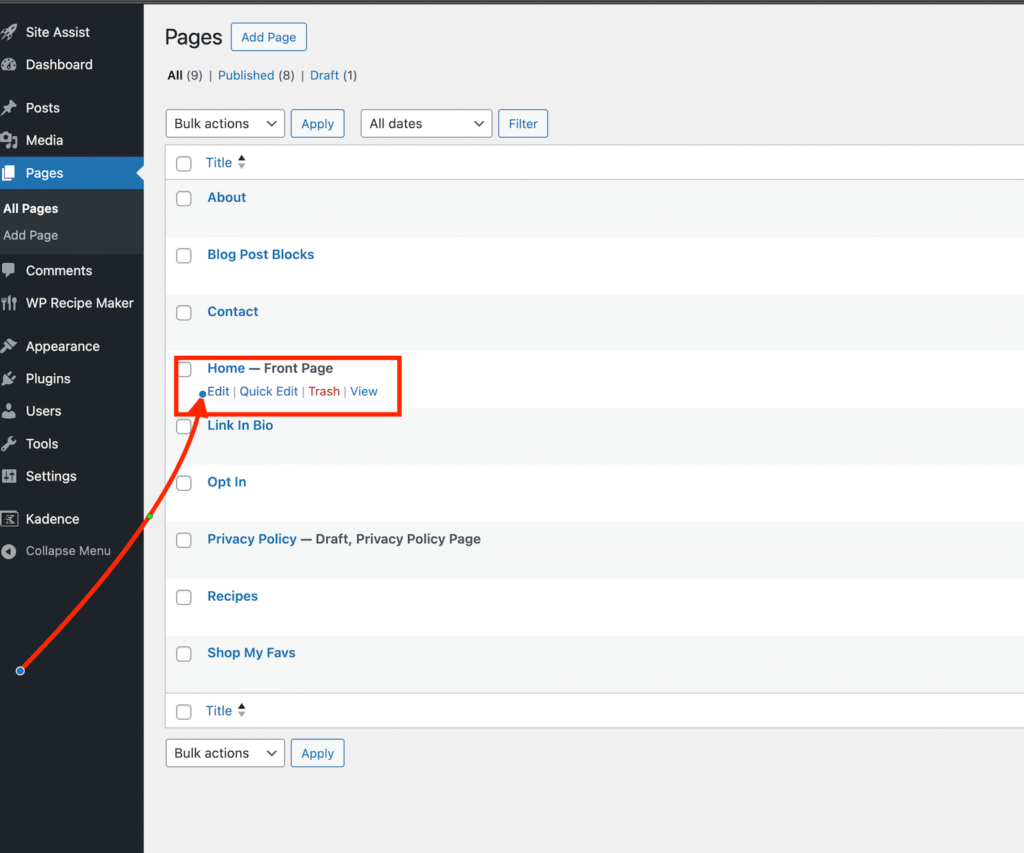This screenshot has height=853, width=1024.
Task: Expand the All dates filter dropdown
Action: click(x=426, y=124)
